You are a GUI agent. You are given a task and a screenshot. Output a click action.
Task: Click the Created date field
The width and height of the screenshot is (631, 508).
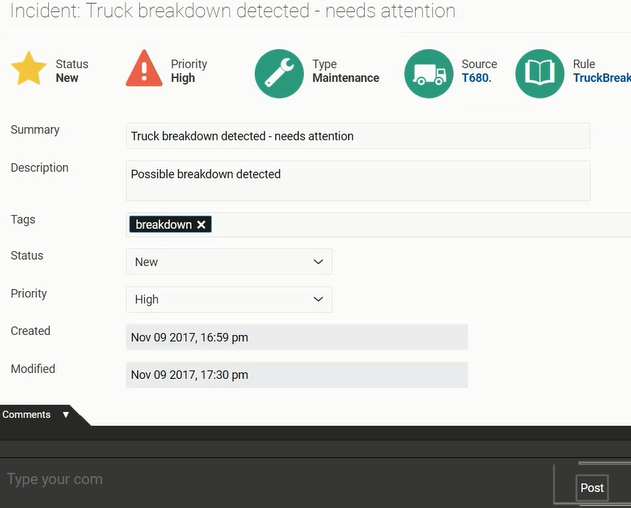tap(297, 337)
